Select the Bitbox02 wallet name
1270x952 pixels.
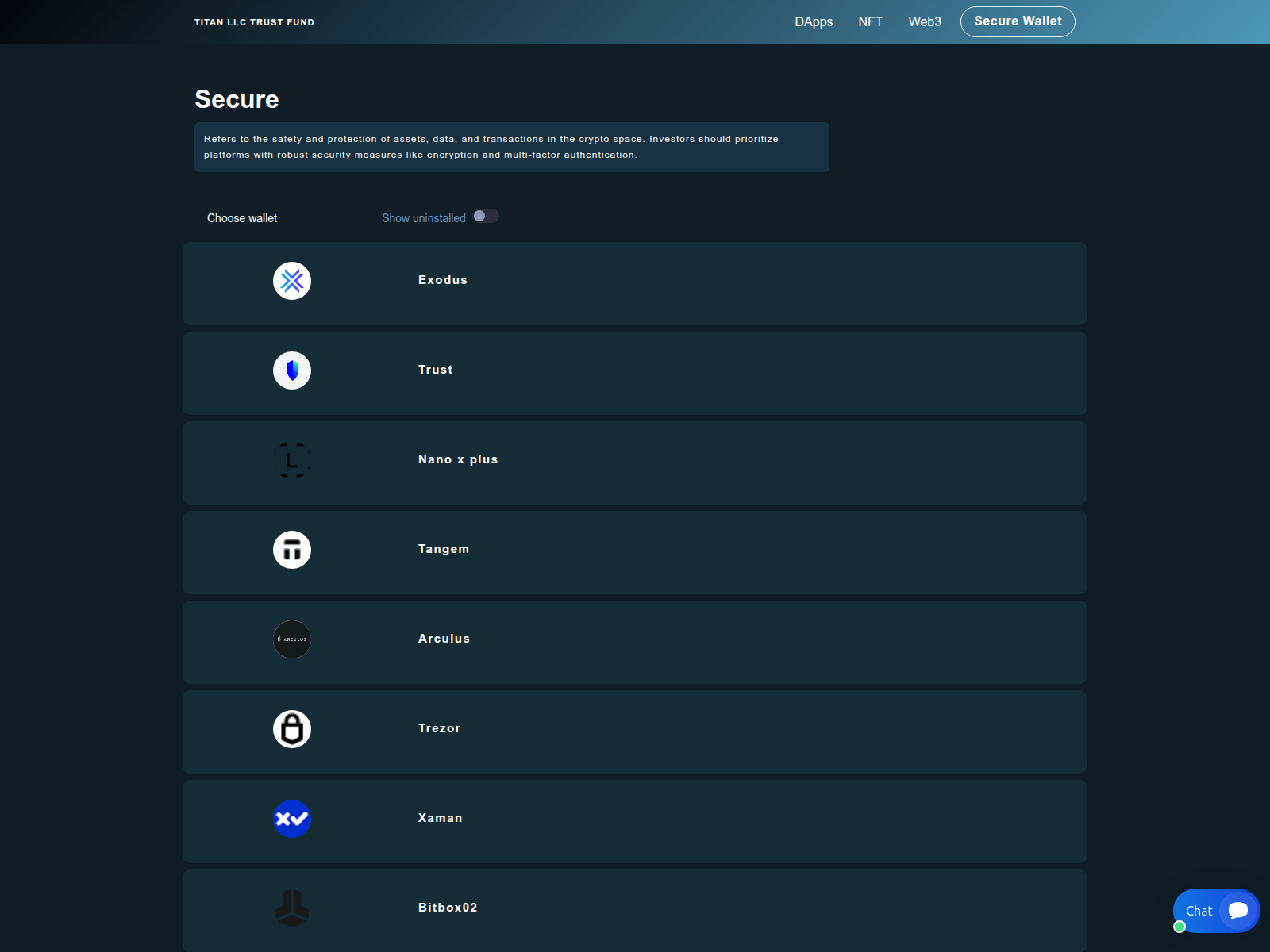[448, 908]
